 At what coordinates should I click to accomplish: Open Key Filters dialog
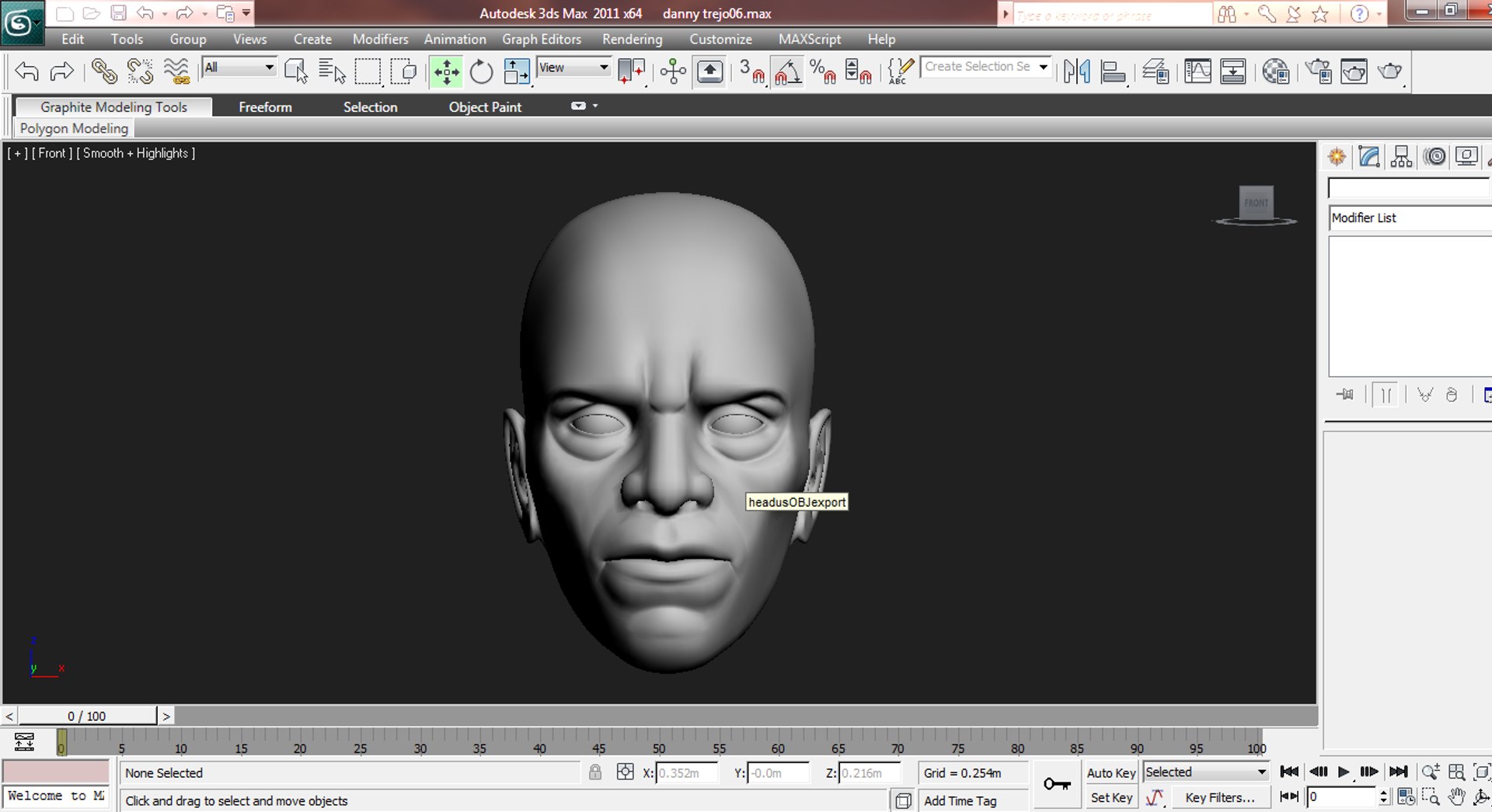coord(1219,797)
